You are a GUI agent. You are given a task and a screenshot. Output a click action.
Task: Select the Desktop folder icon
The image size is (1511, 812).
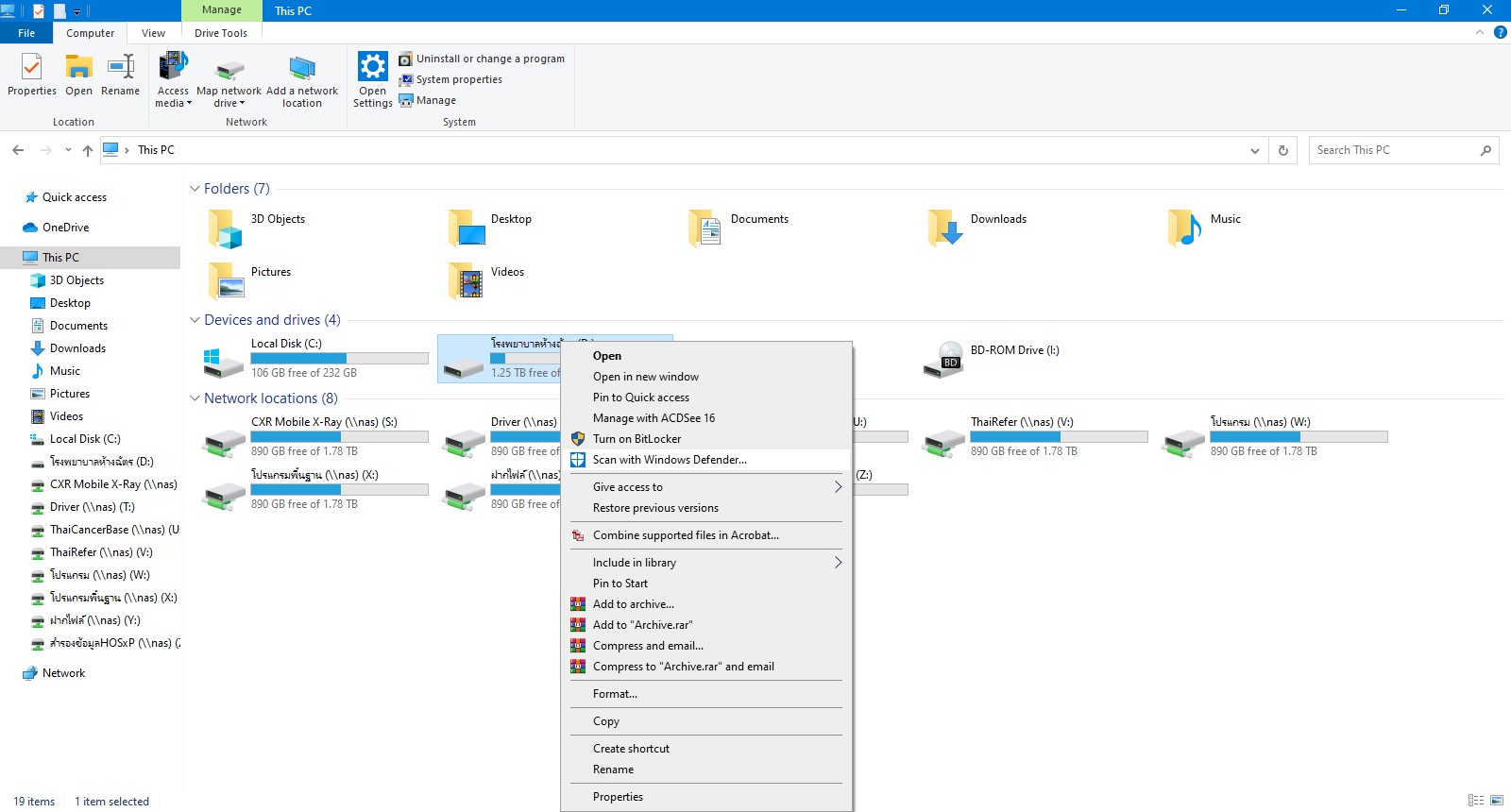pyautogui.click(x=467, y=228)
